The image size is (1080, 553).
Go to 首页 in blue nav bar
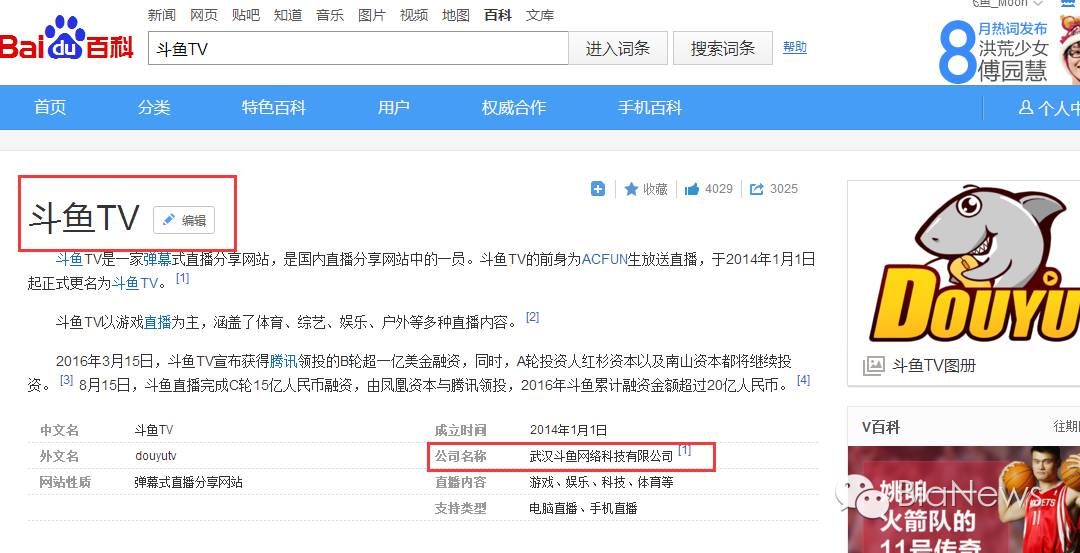(50, 107)
